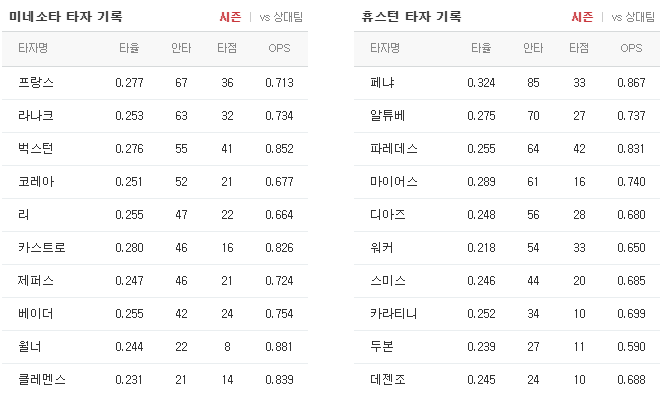
Task: Click player 카라티니 name
Action: tap(392, 313)
